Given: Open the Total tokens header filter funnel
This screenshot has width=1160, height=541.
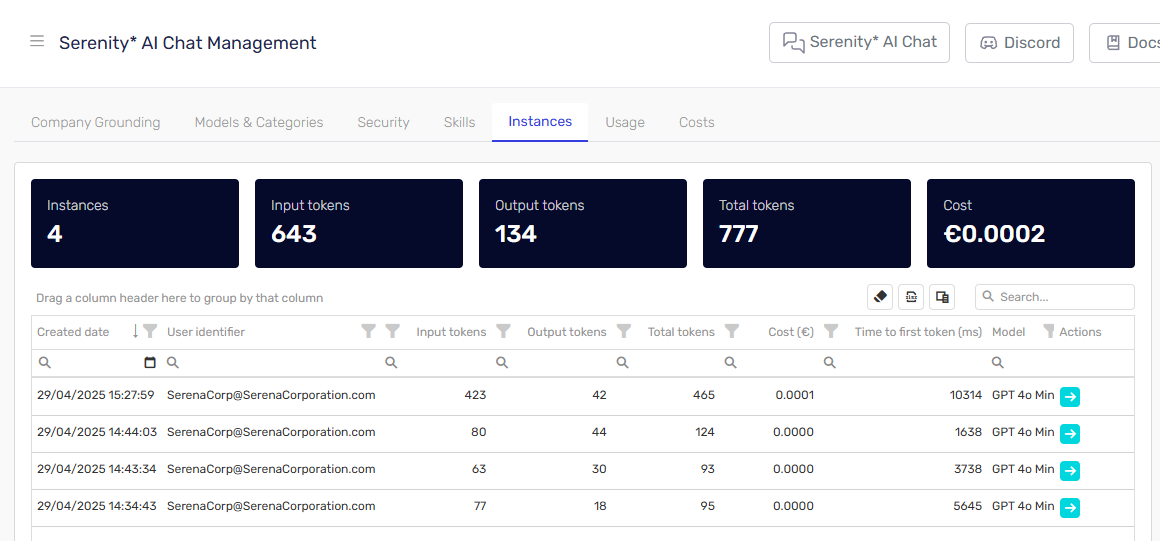Looking at the screenshot, I should 732,332.
